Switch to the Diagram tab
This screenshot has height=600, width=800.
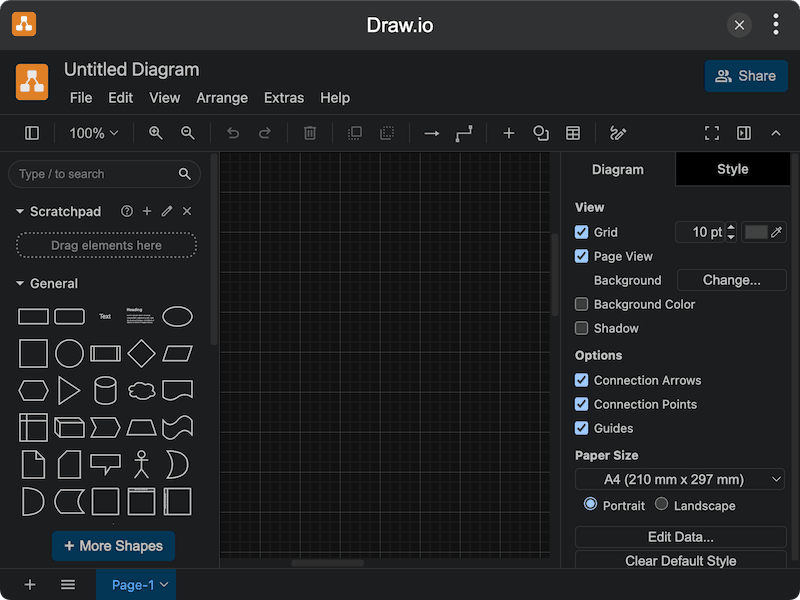(x=617, y=169)
